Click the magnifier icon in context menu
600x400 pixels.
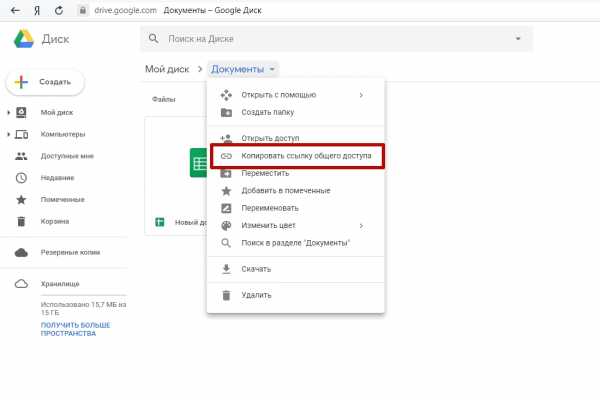[x=226, y=243]
